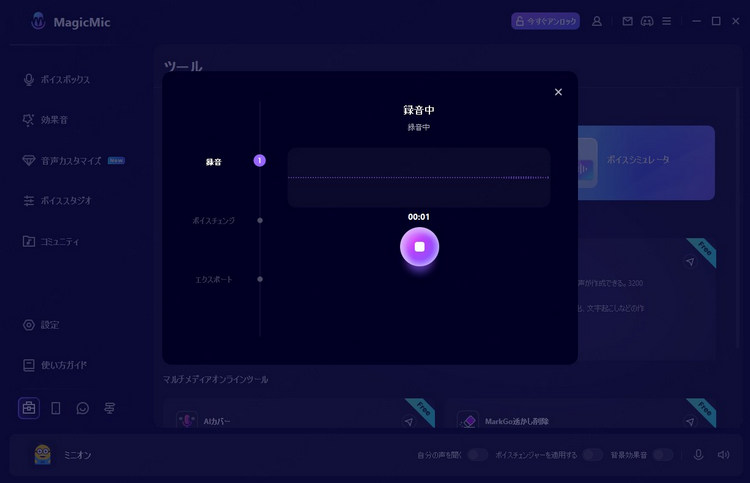Select the エクスポート step
Screen dimensions: 750x483
coord(213,279)
